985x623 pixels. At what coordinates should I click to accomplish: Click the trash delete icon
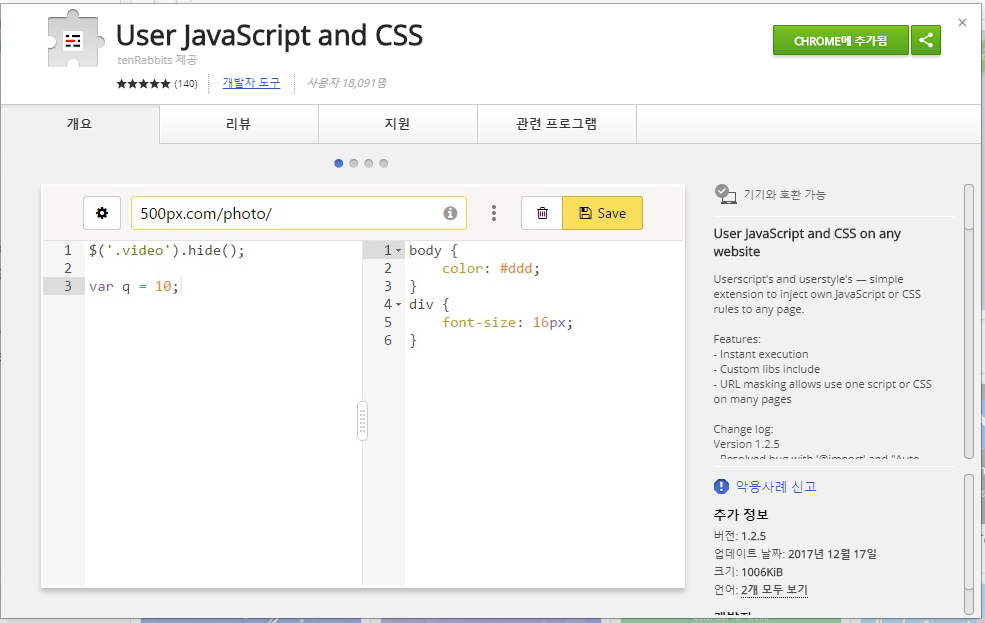(x=542, y=213)
